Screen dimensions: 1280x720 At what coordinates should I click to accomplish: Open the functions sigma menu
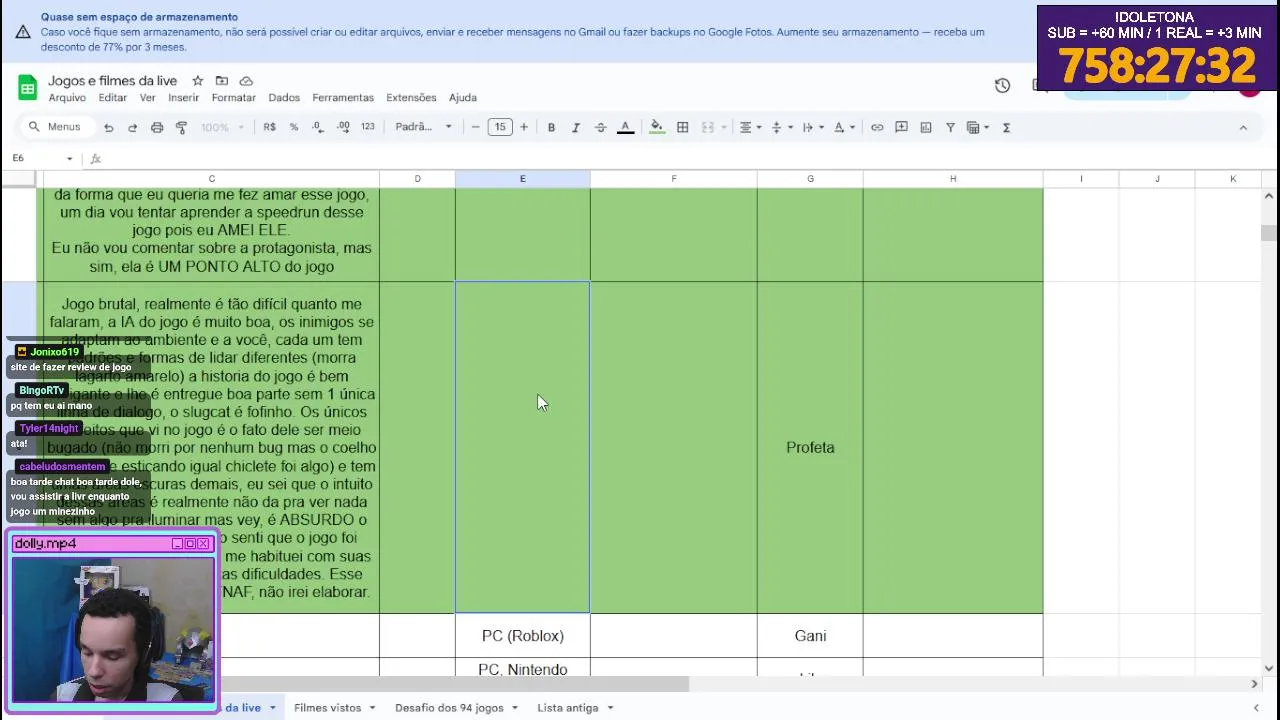click(1006, 127)
